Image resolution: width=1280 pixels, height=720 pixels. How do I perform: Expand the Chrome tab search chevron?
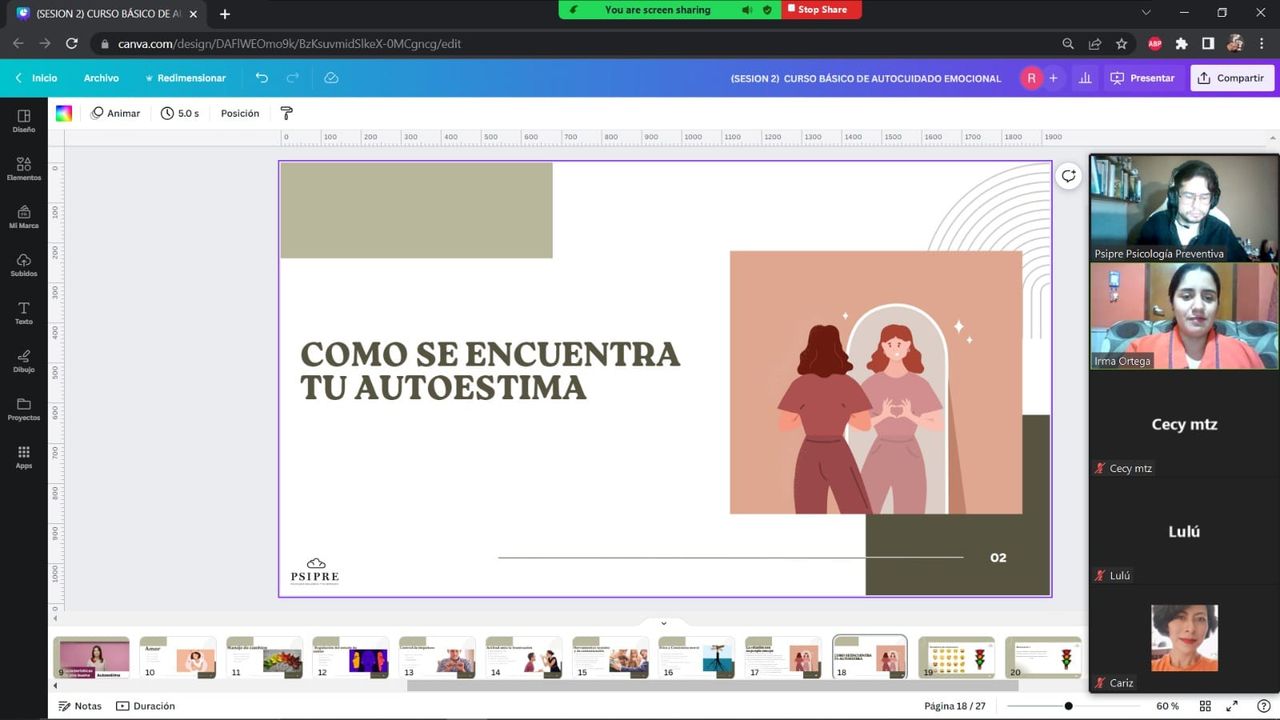pyautogui.click(x=1146, y=13)
